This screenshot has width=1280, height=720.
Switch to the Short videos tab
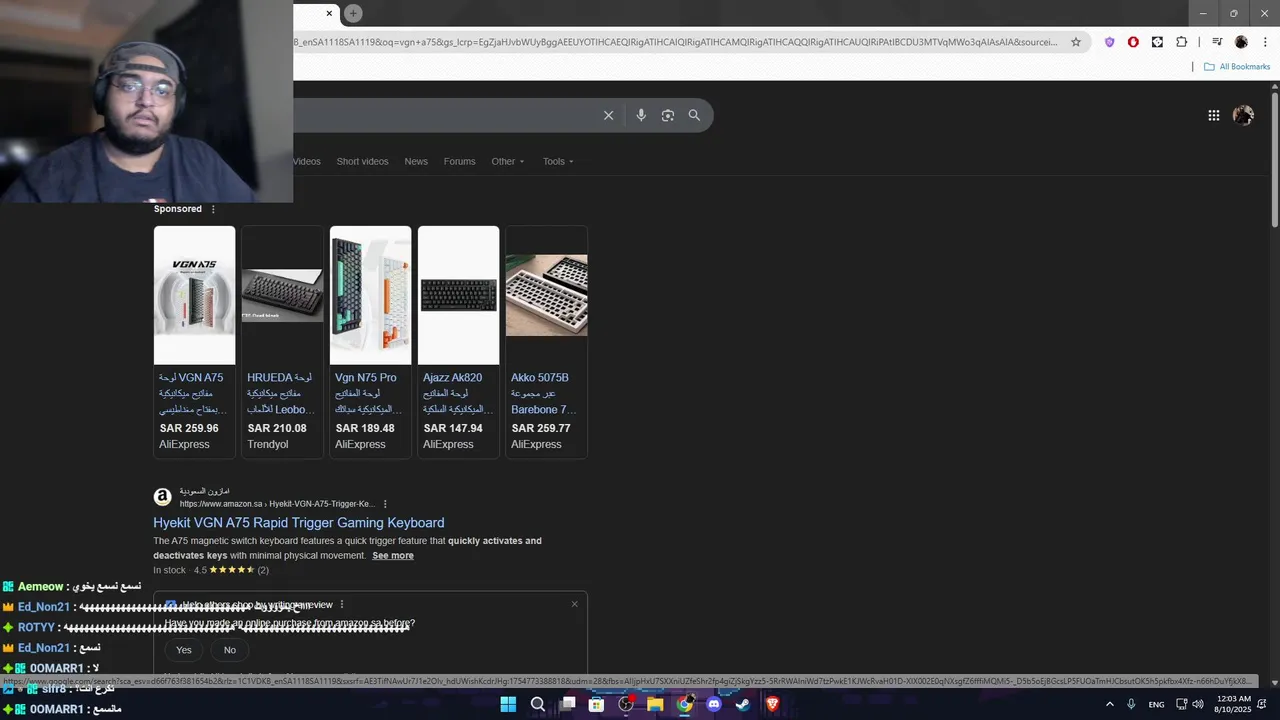362,161
